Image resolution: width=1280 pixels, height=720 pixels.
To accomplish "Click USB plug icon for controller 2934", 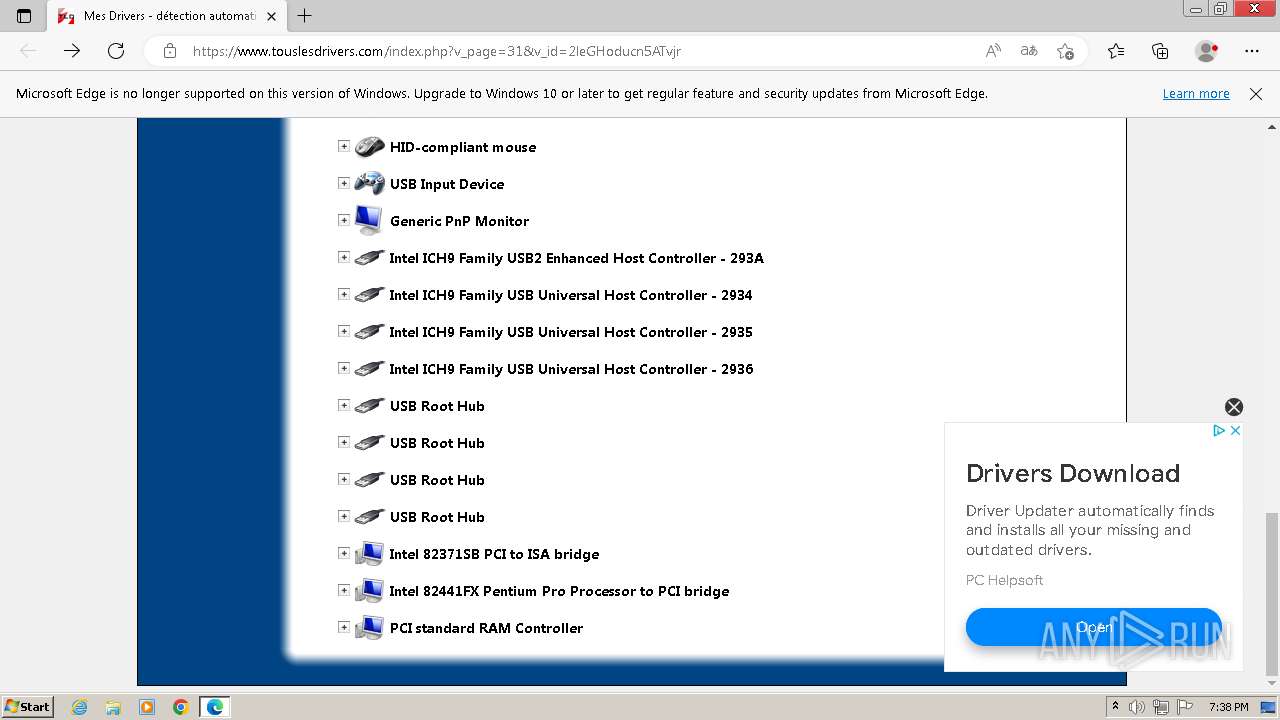I will coord(369,295).
